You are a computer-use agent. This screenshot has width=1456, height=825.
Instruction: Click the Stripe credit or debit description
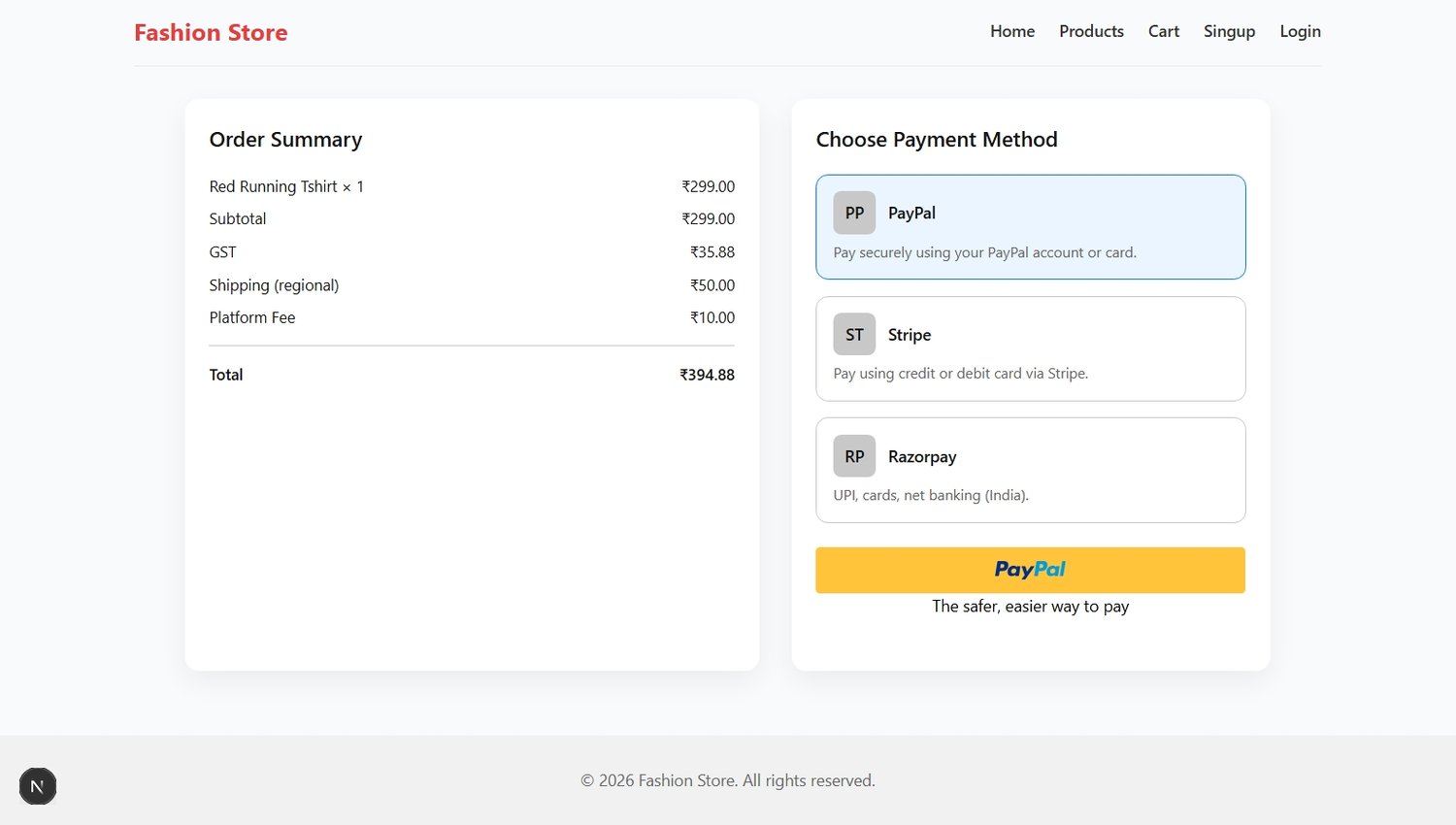pos(960,374)
